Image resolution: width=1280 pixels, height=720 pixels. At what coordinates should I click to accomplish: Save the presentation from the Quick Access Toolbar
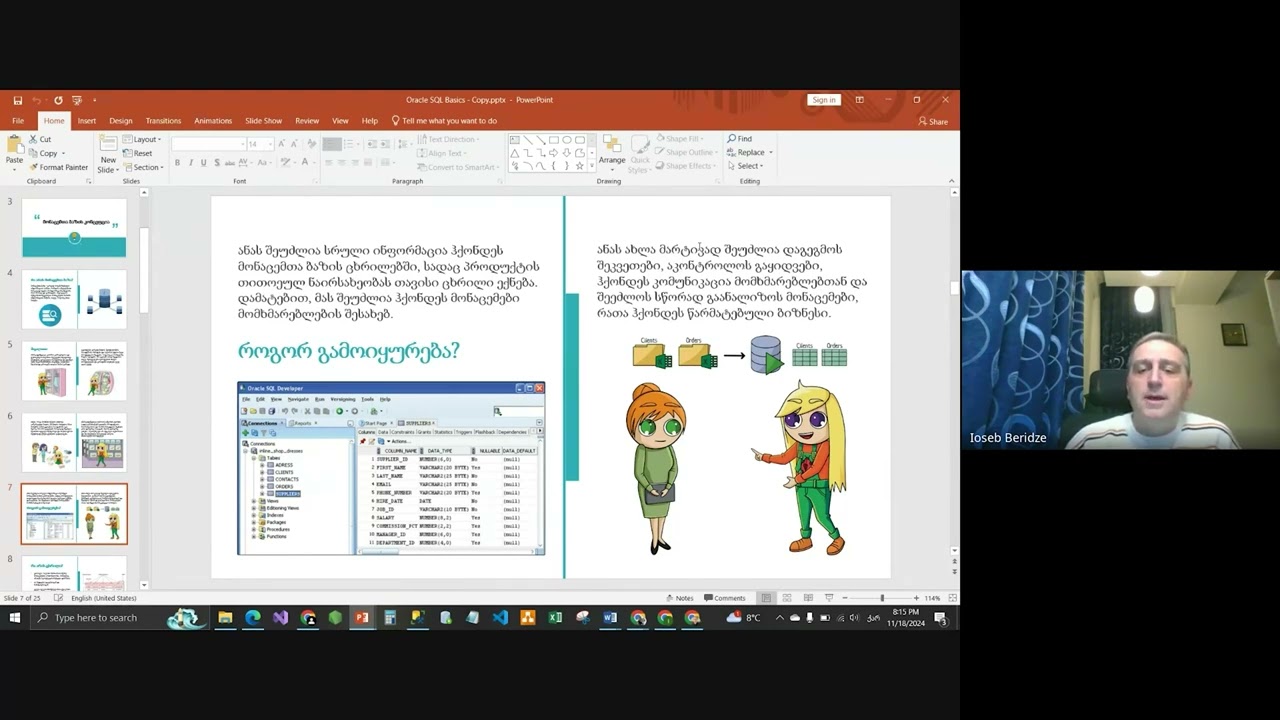click(x=18, y=100)
